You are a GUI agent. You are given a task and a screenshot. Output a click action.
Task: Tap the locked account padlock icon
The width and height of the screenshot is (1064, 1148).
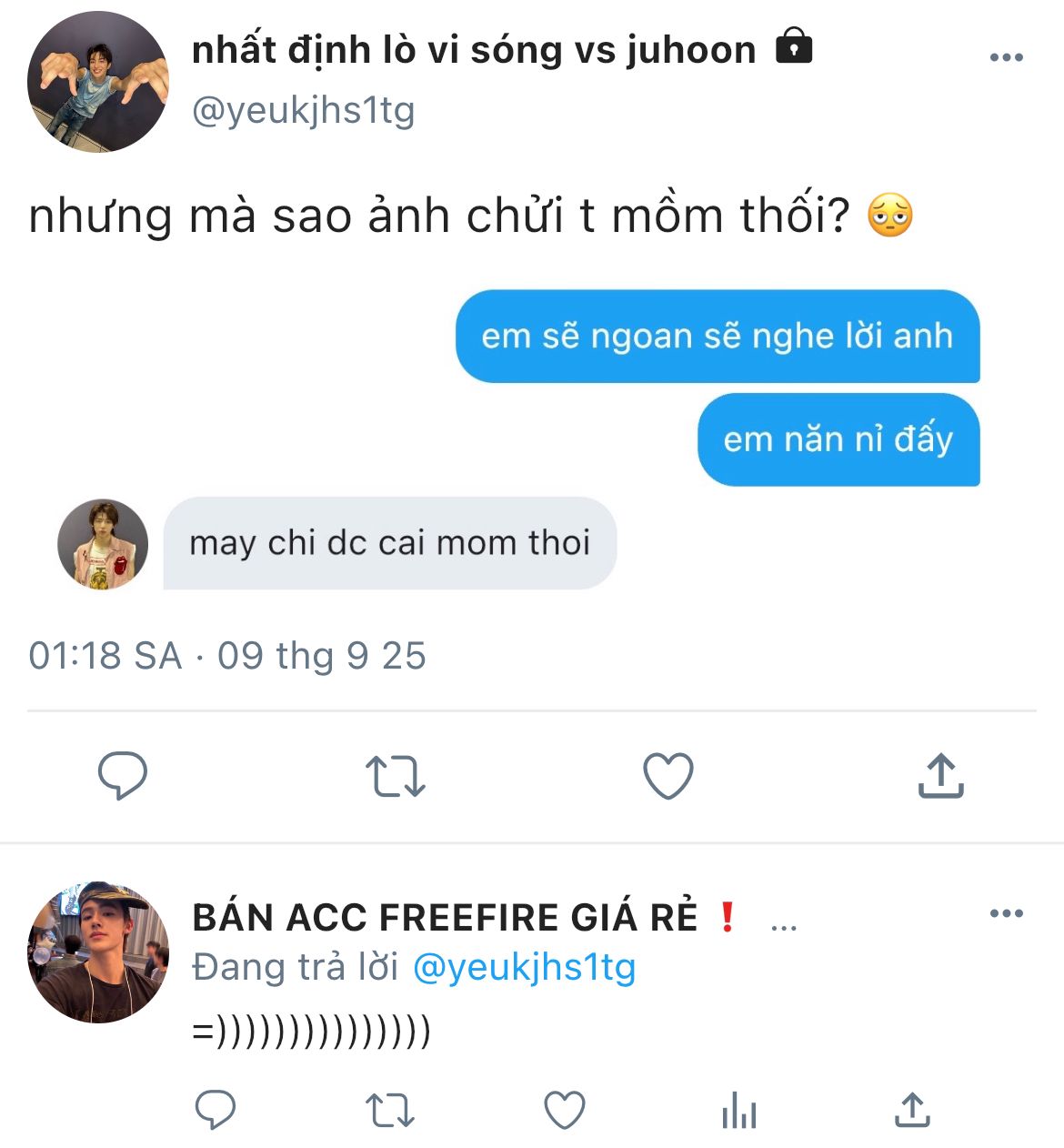click(x=793, y=45)
